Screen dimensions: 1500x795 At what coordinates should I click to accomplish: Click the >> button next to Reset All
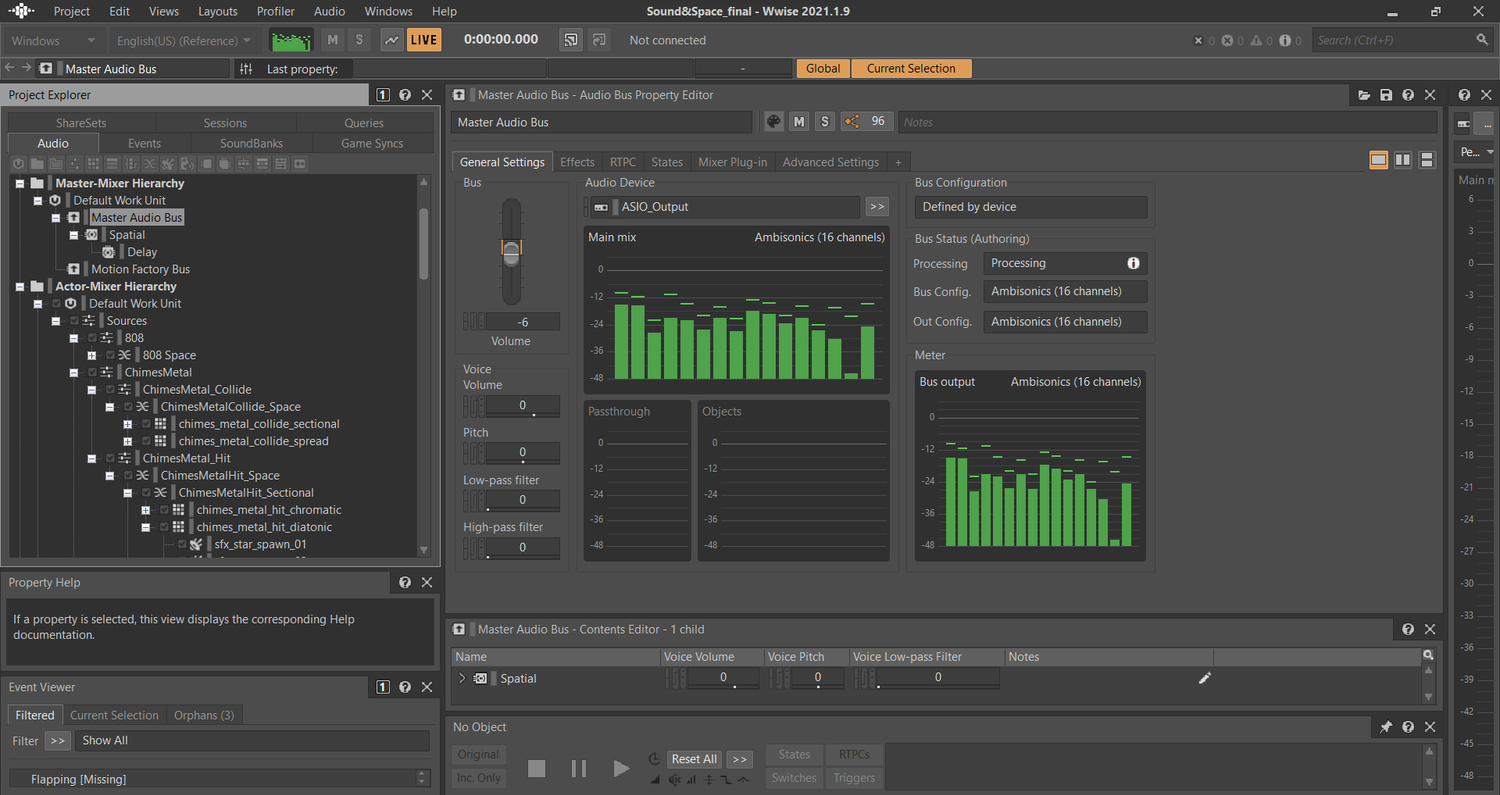coord(739,759)
